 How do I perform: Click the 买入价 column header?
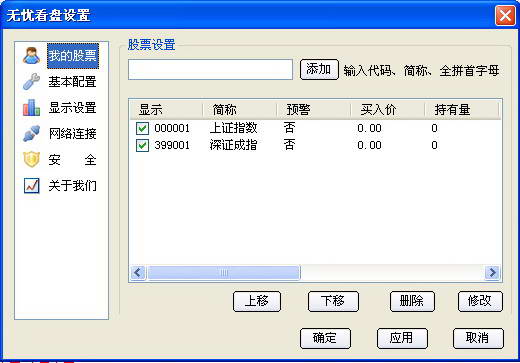pyautogui.click(x=388, y=110)
